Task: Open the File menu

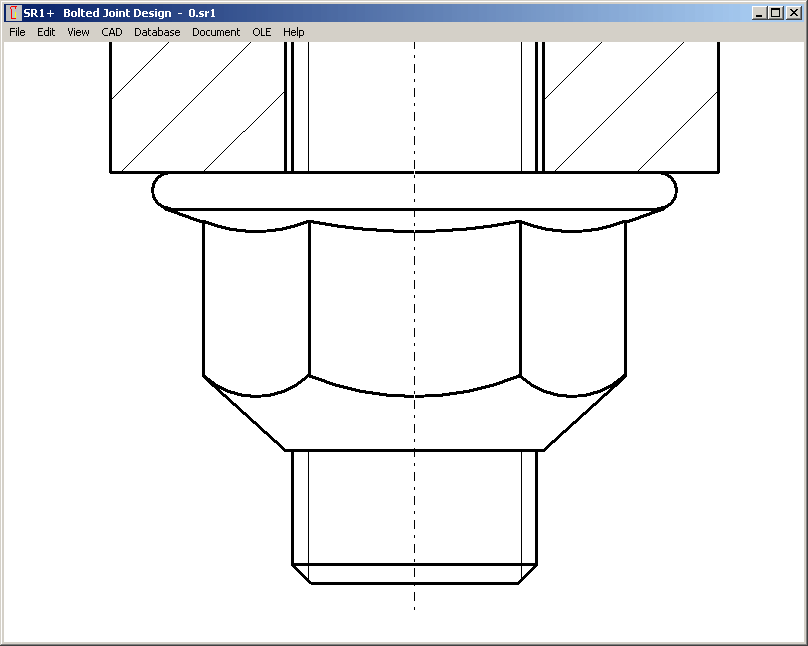Action: point(17,32)
